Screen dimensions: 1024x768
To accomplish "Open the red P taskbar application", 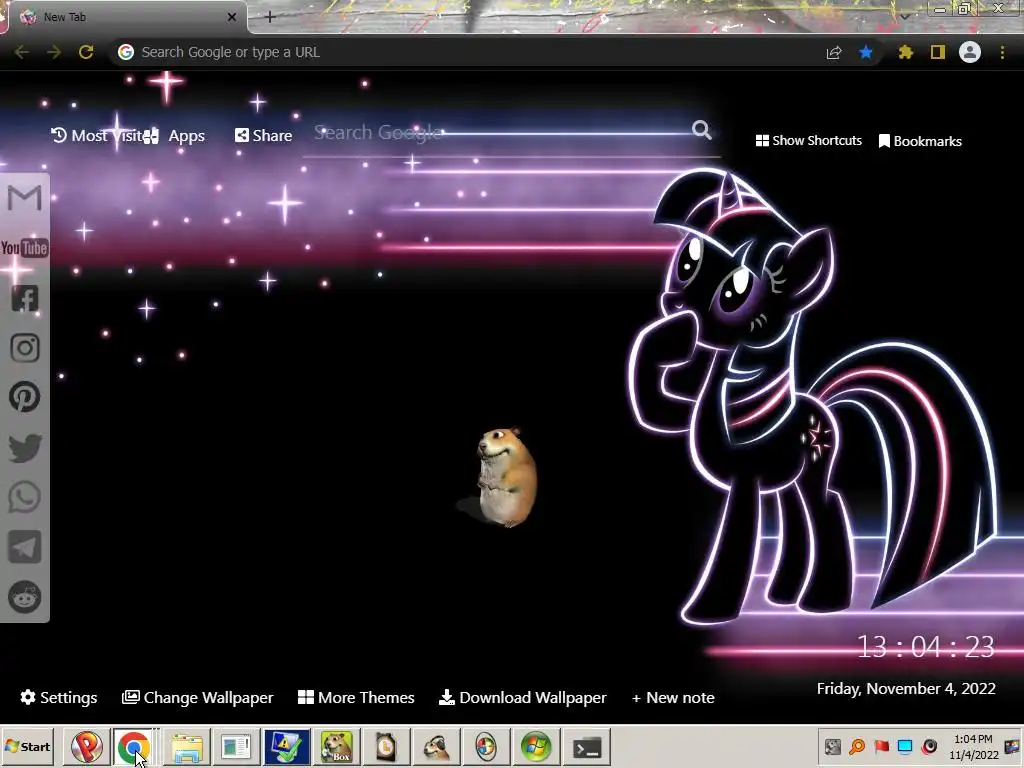I will pos(86,746).
